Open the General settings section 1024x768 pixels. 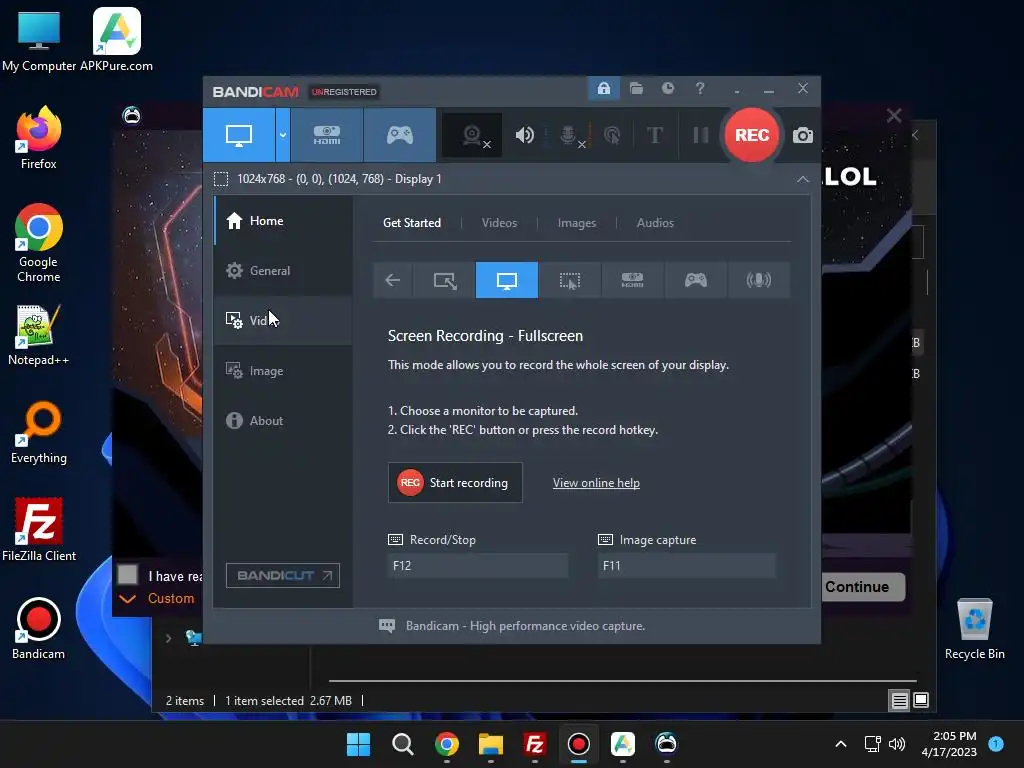tap(283, 270)
